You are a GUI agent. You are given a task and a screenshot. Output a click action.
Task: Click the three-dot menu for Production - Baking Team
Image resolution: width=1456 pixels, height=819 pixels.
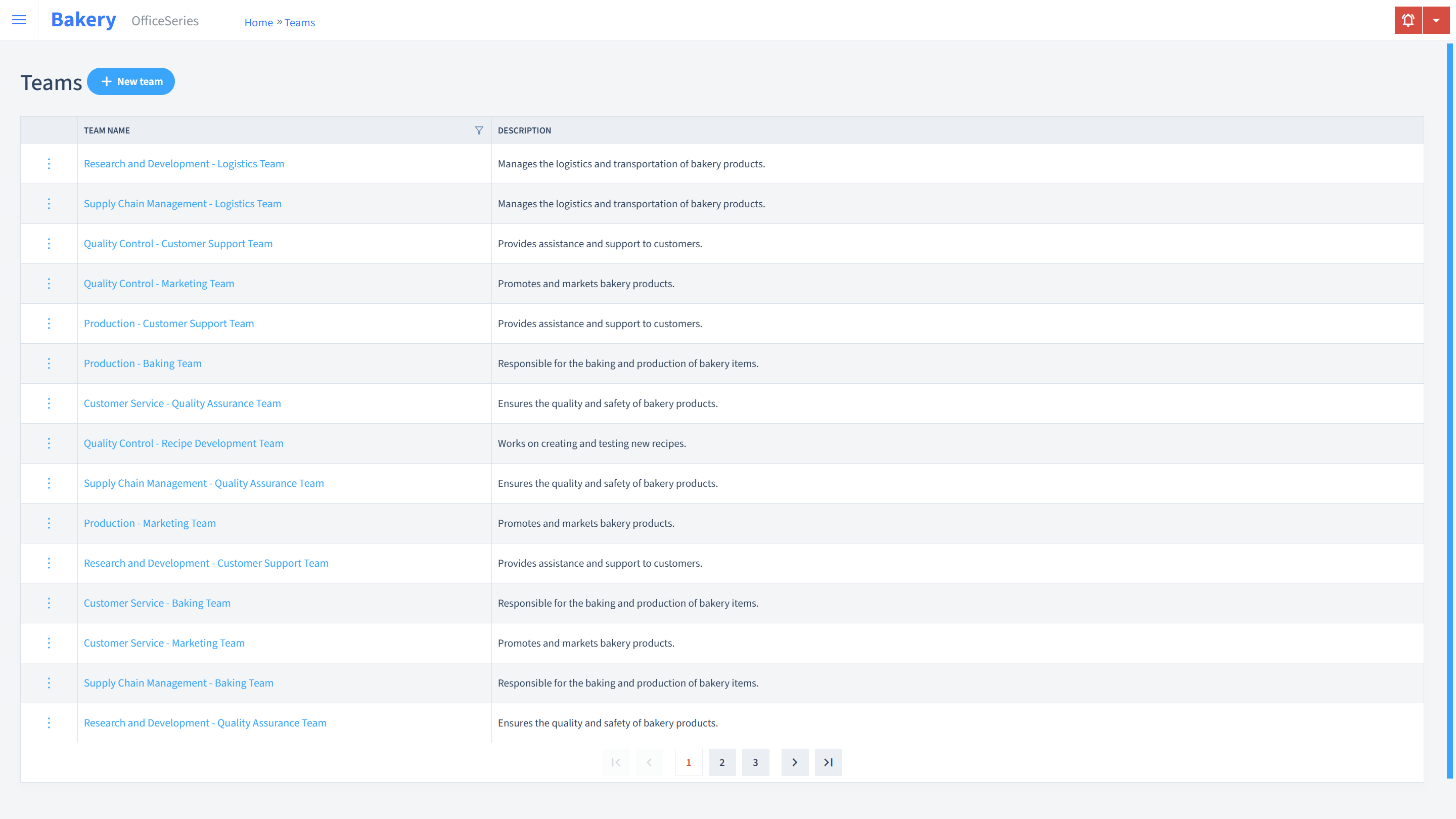(x=49, y=363)
